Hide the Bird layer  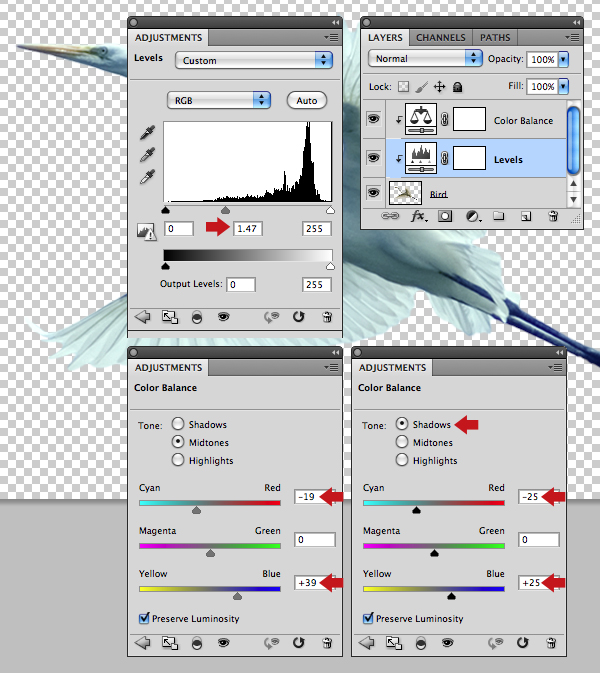(x=373, y=192)
